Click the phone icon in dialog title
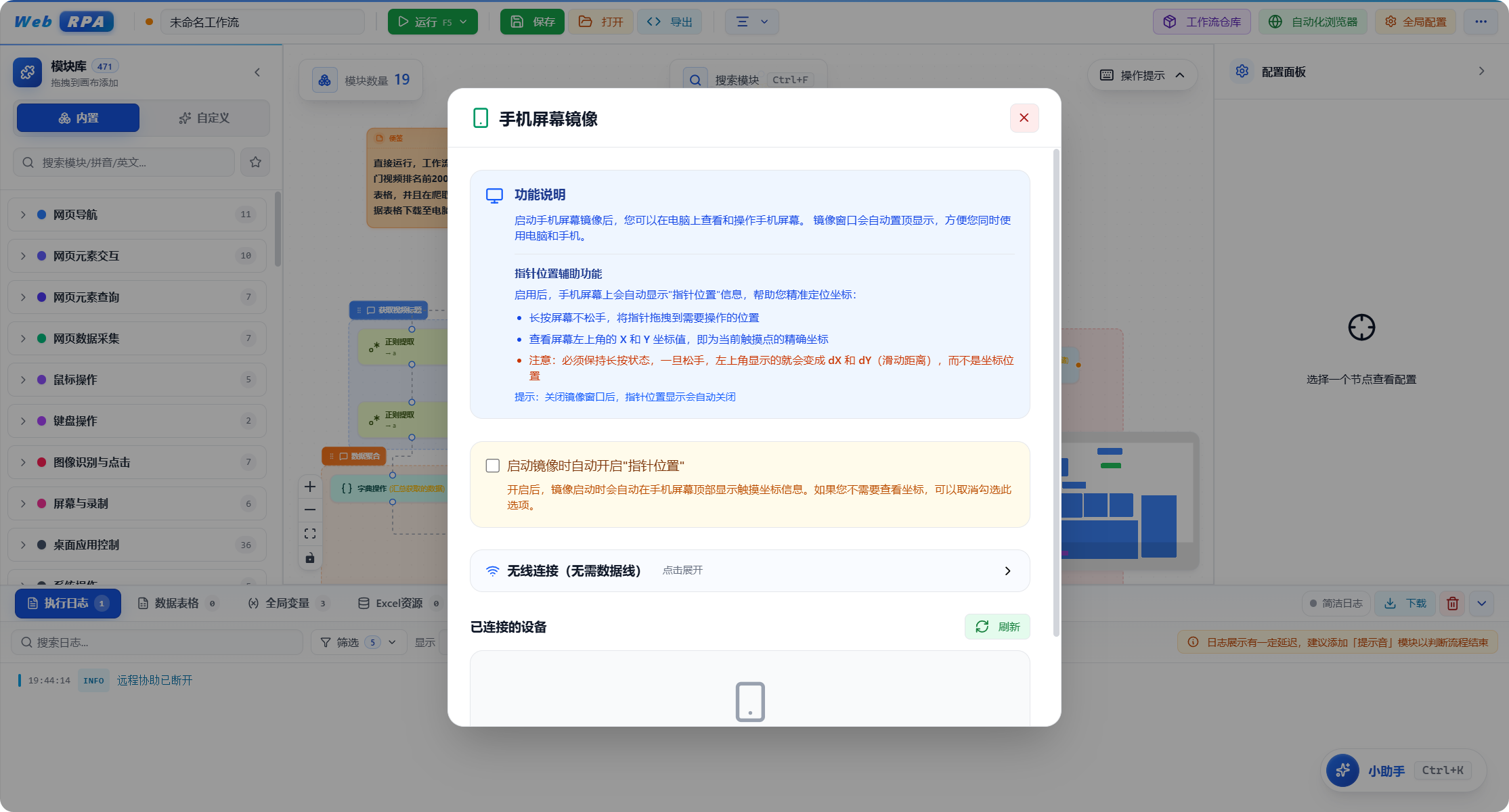 coord(481,118)
